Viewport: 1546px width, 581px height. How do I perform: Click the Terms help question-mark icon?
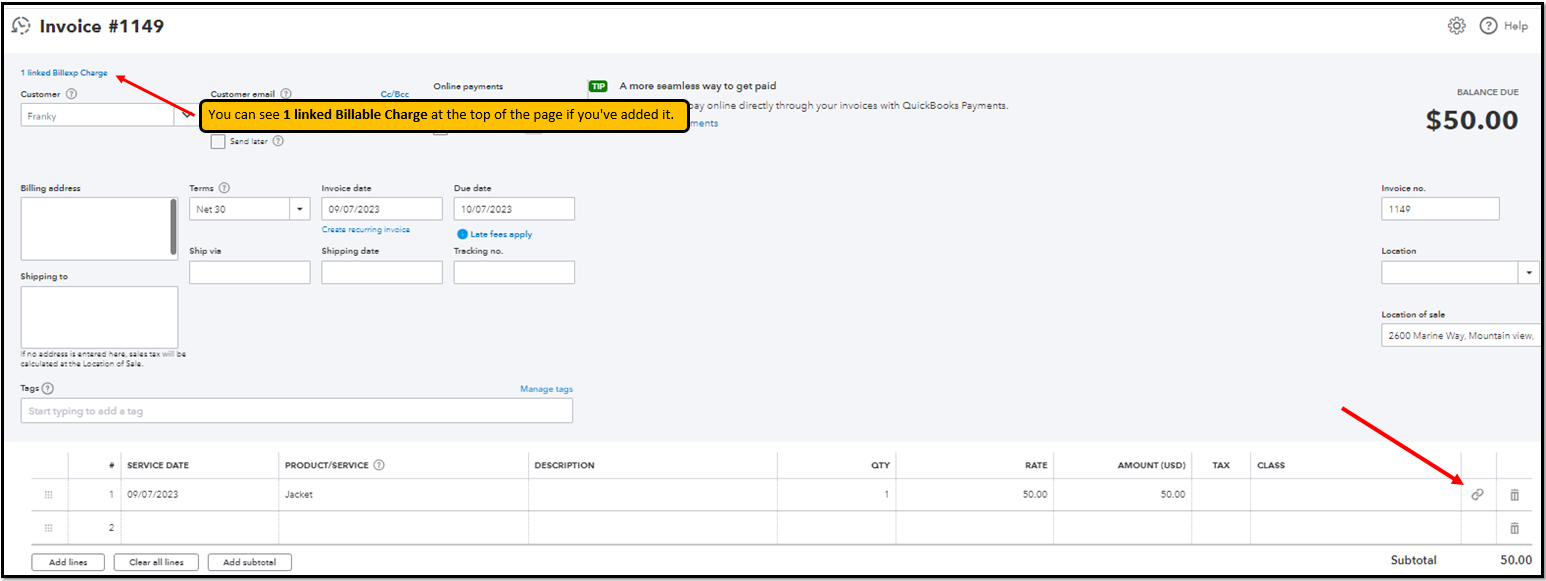(x=223, y=187)
